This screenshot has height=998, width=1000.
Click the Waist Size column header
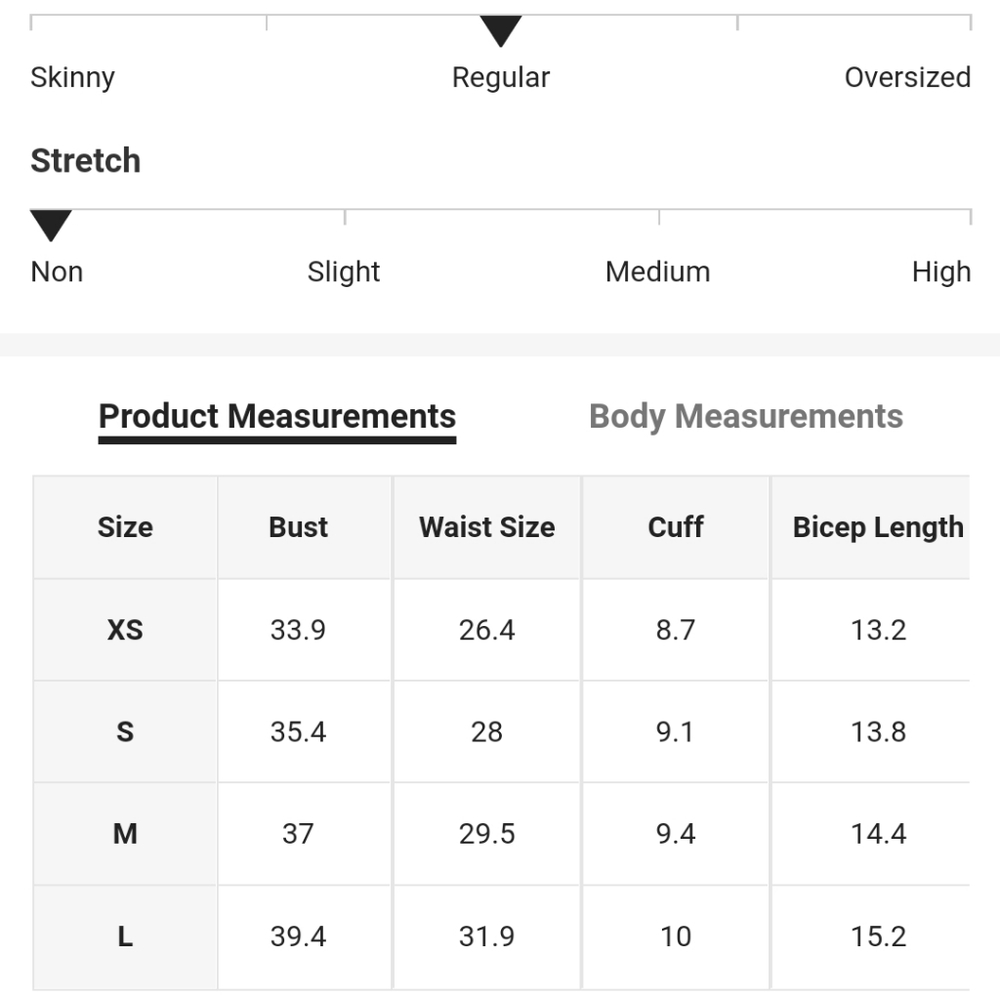click(x=487, y=527)
